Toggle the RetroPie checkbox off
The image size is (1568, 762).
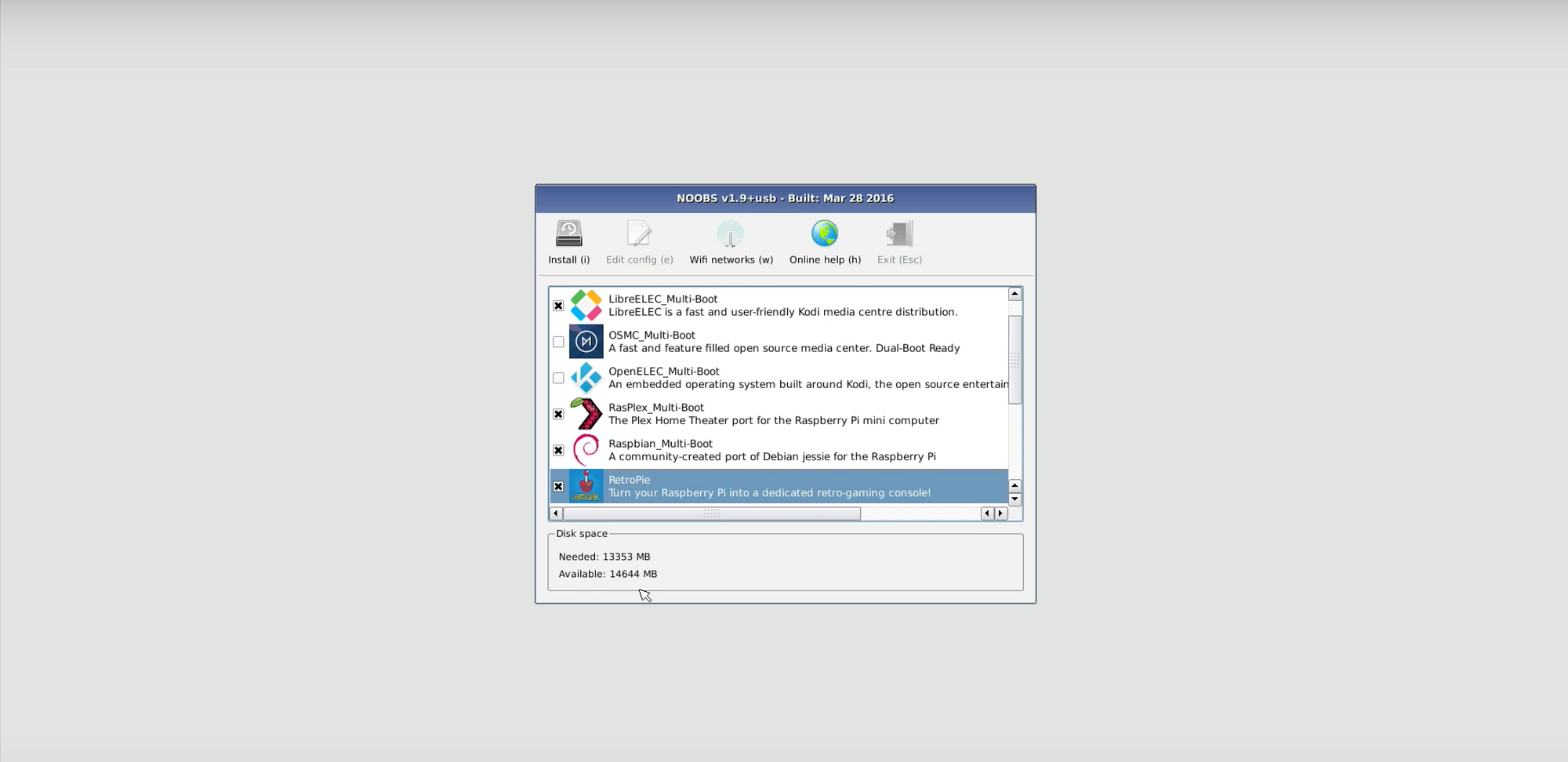coord(558,486)
